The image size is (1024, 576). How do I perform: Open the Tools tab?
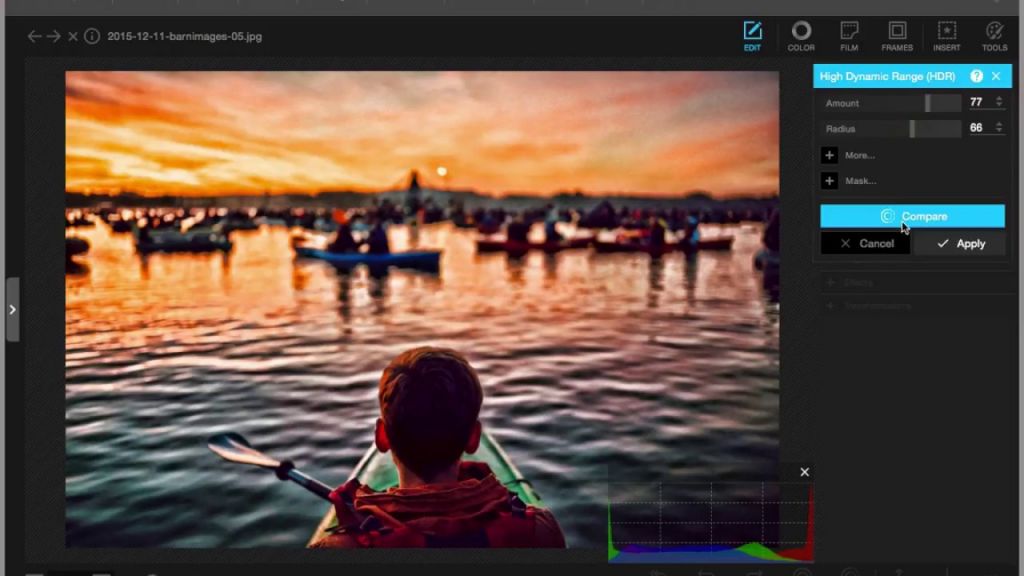click(994, 36)
